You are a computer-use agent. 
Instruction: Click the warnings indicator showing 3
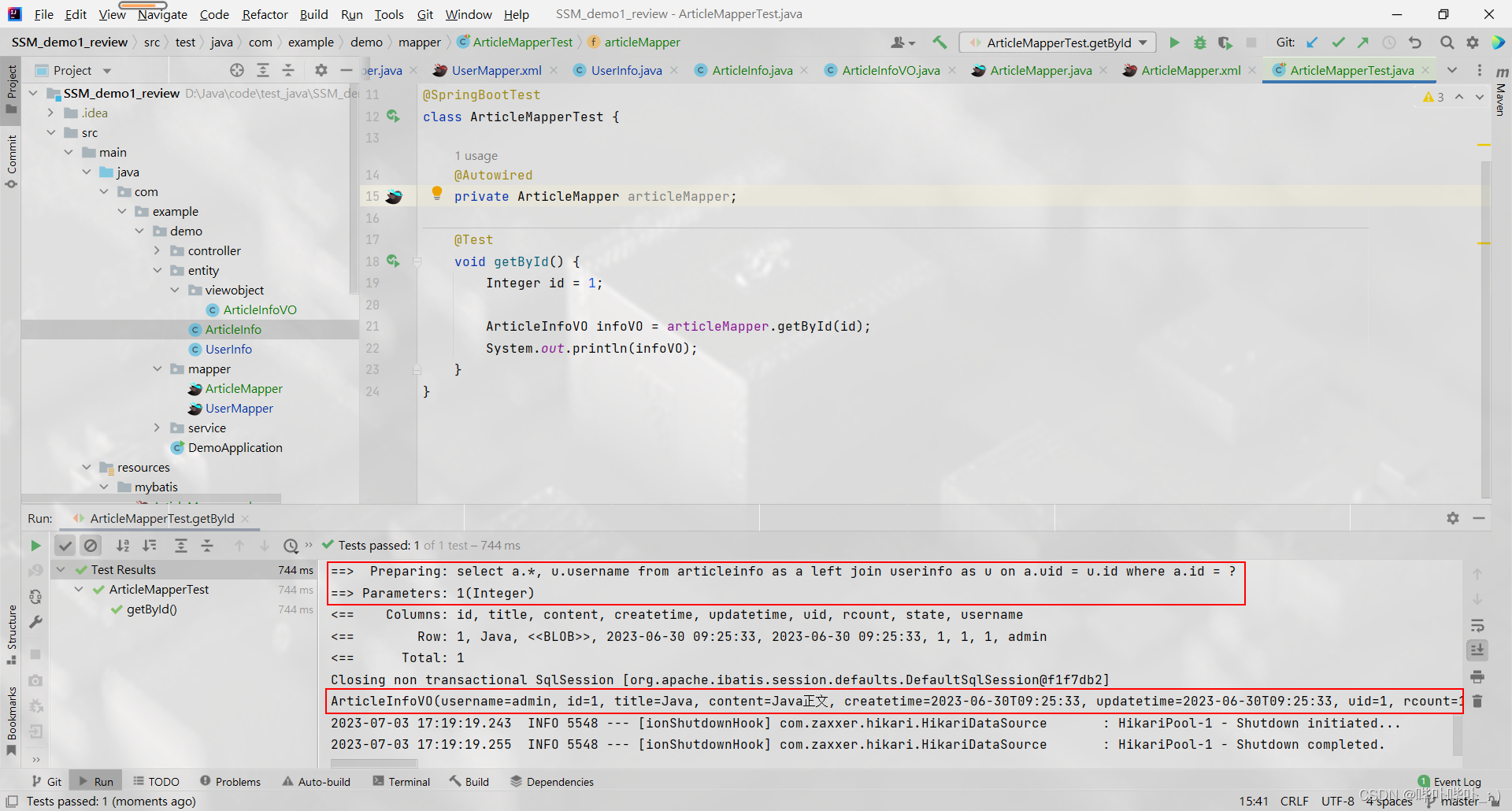coord(1434,97)
